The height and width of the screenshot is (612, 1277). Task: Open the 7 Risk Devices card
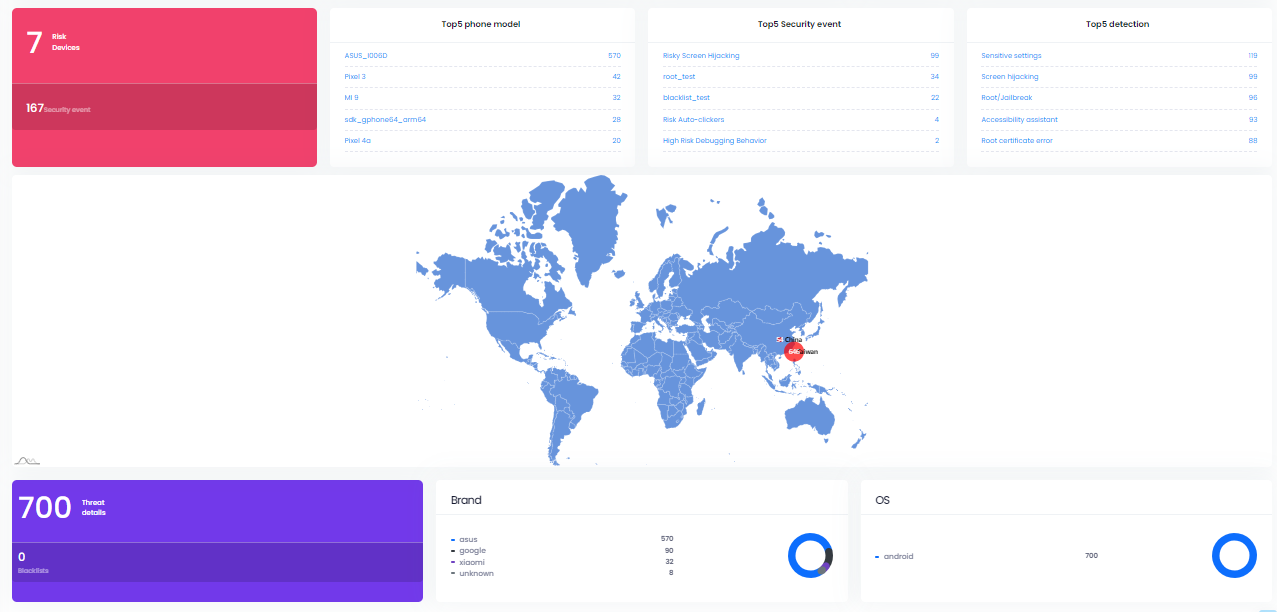coord(164,45)
